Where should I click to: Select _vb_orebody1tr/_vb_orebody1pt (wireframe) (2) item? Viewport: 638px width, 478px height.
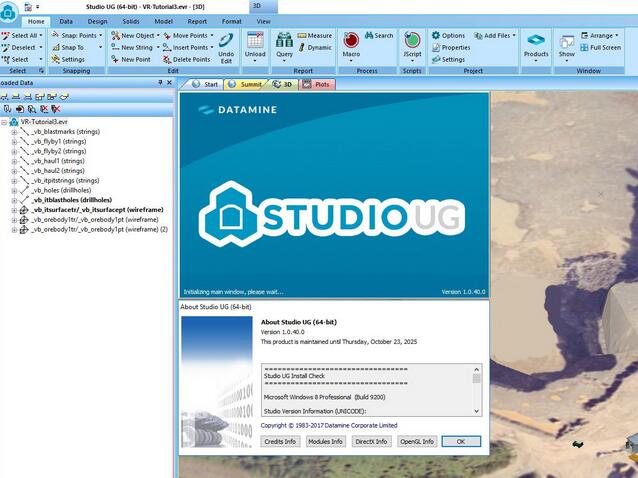point(99,229)
